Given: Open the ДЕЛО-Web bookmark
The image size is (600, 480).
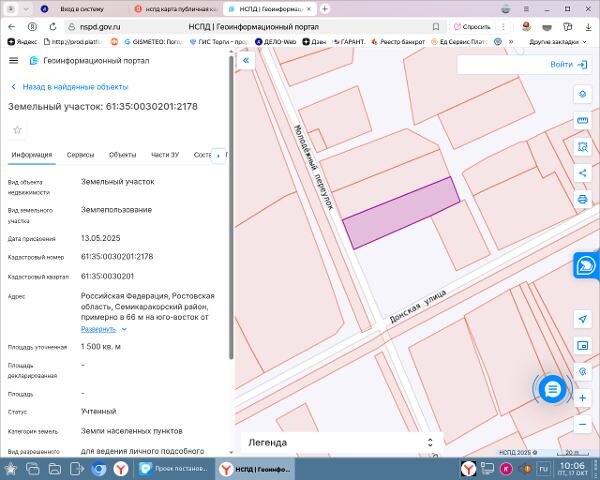Looking at the screenshot, I should pos(276,42).
